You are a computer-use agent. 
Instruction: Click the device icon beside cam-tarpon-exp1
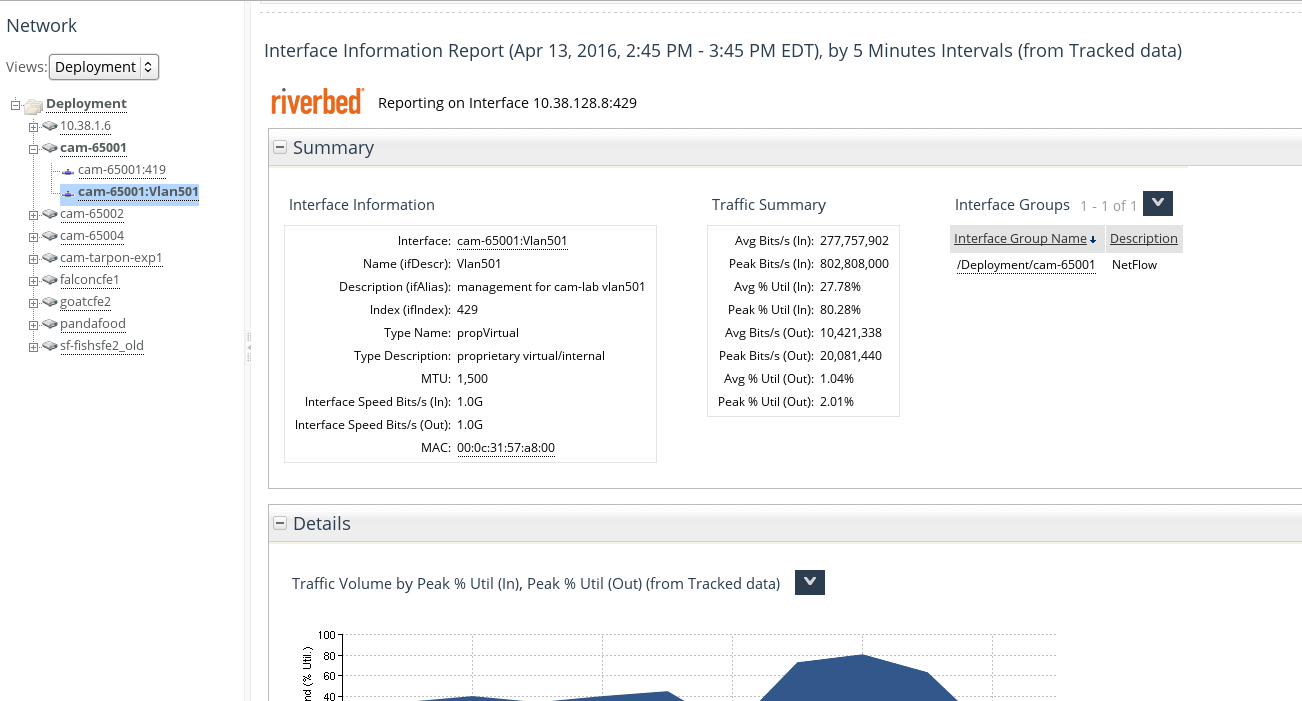(x=50, y=258)
